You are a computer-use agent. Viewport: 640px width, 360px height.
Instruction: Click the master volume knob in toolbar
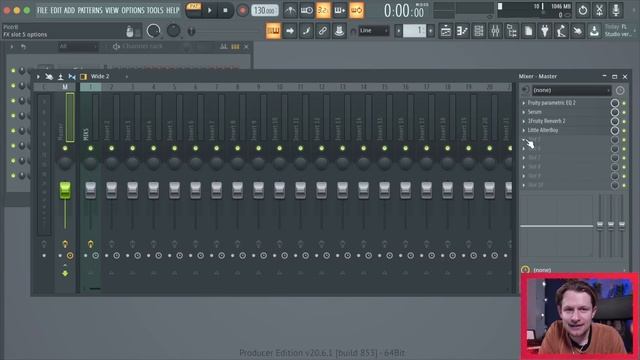tap(153, 31)
